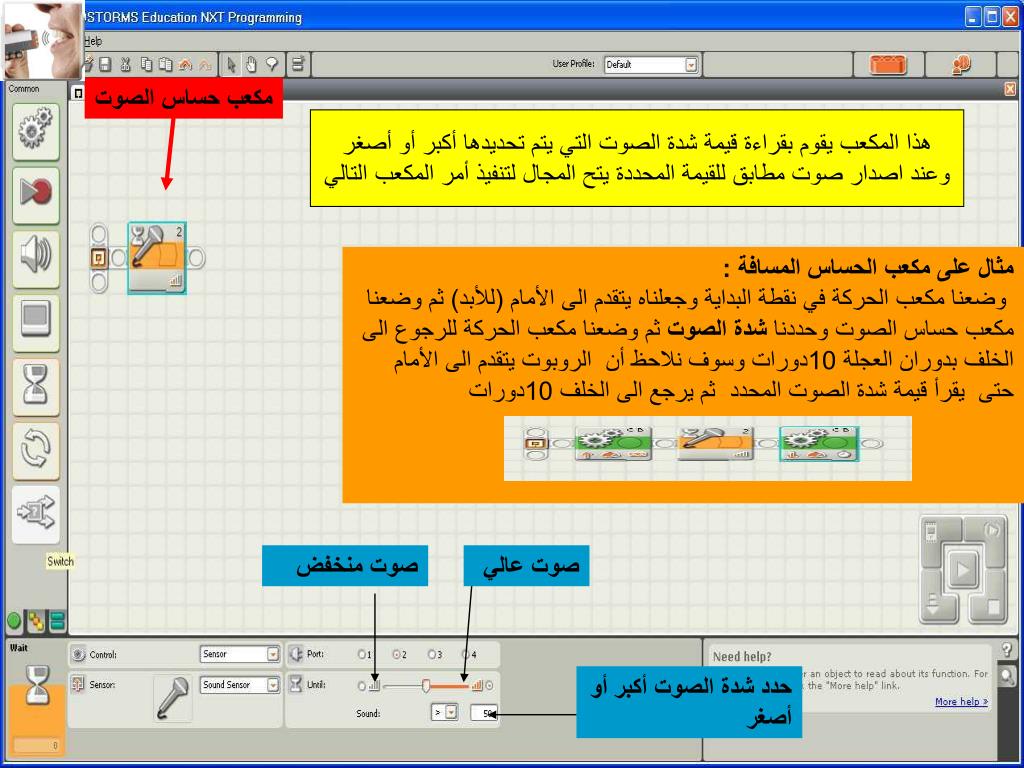Click the Until hourglass label icon
Image resolution: width=1024 pixels, height=768 pixels.
[x=296, y=684]
